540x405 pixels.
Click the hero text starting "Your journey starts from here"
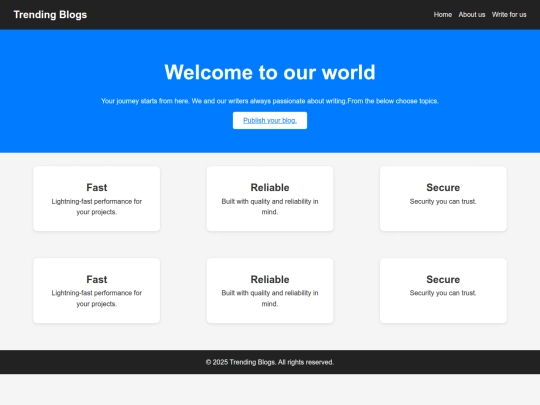click(x=270, y=101)
